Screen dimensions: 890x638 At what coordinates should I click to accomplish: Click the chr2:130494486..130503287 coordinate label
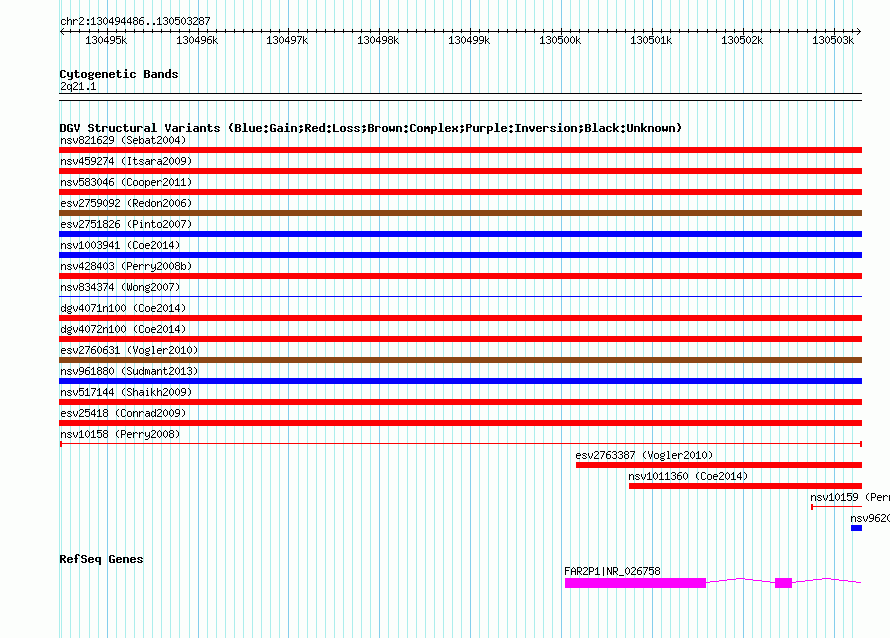point(135,21)
